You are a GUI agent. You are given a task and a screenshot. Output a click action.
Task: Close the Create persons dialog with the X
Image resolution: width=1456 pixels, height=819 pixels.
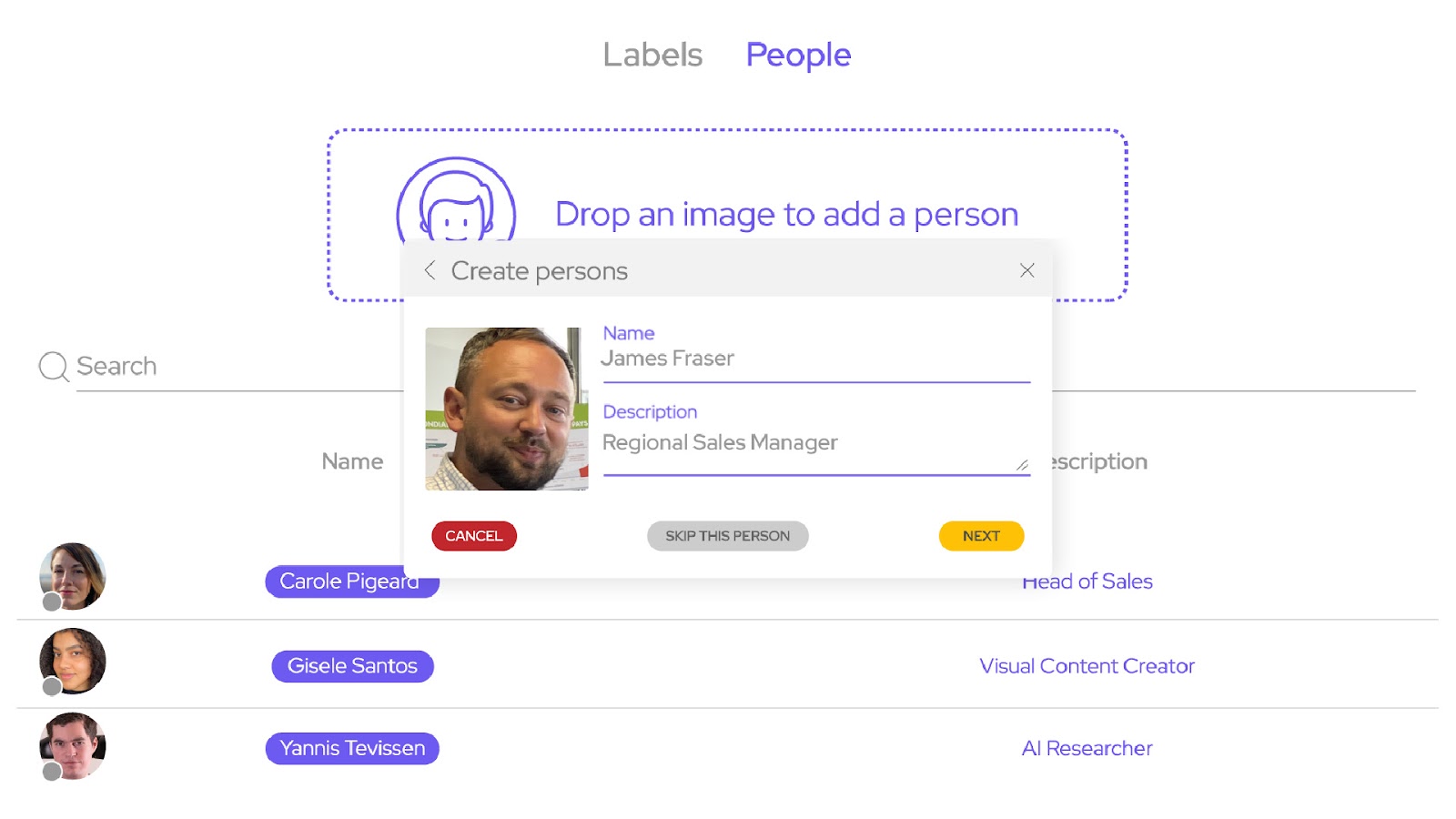(x=1026, y=270)
